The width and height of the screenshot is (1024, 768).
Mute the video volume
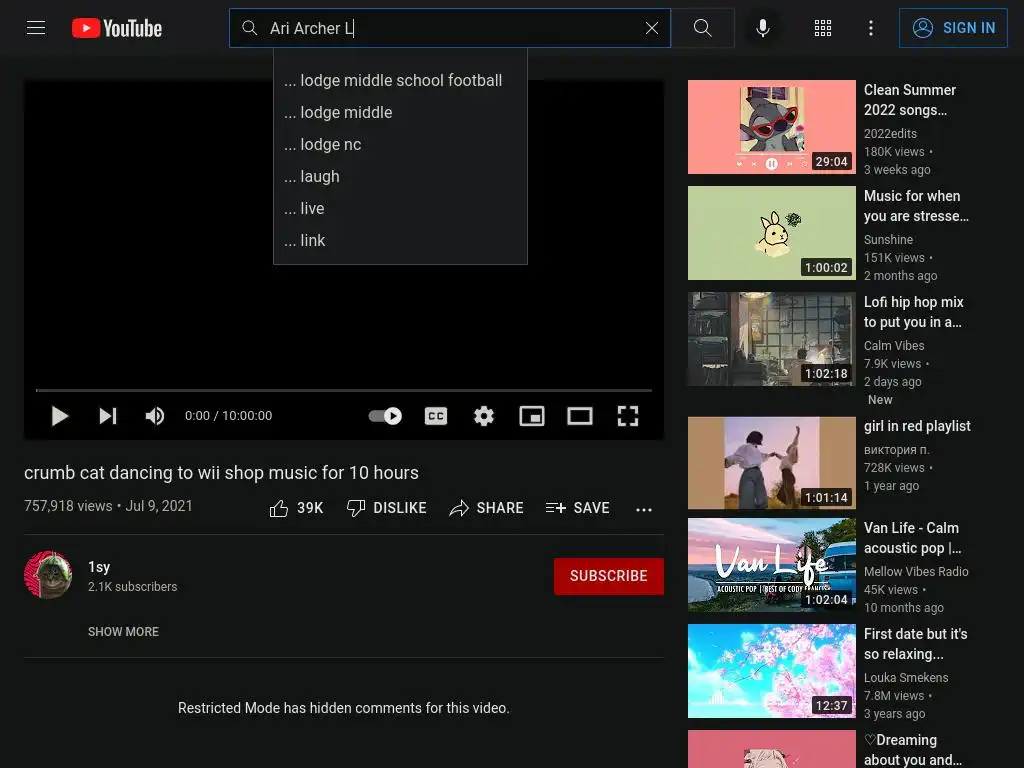tap(155, 416)
